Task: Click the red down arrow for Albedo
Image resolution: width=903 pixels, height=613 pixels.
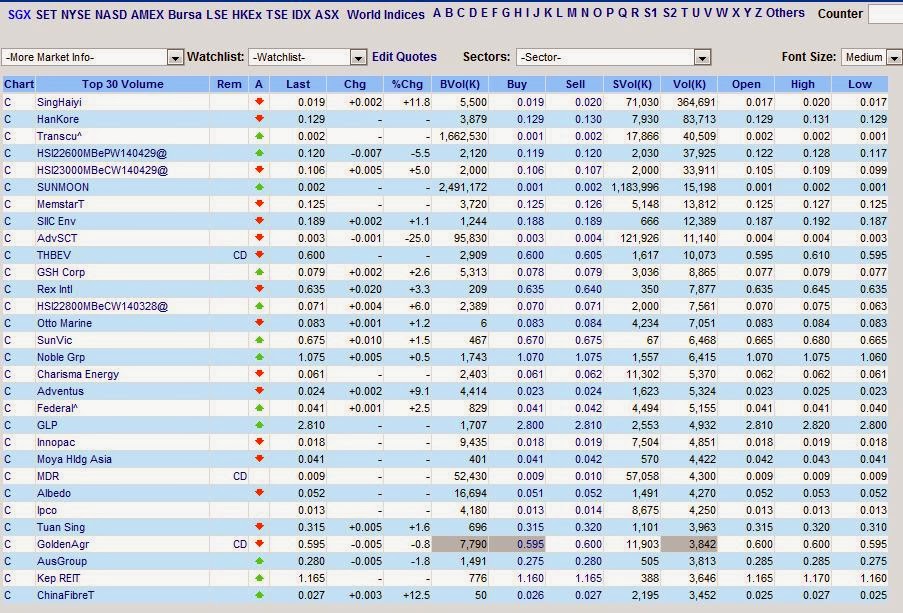Action: pos(259,493)
